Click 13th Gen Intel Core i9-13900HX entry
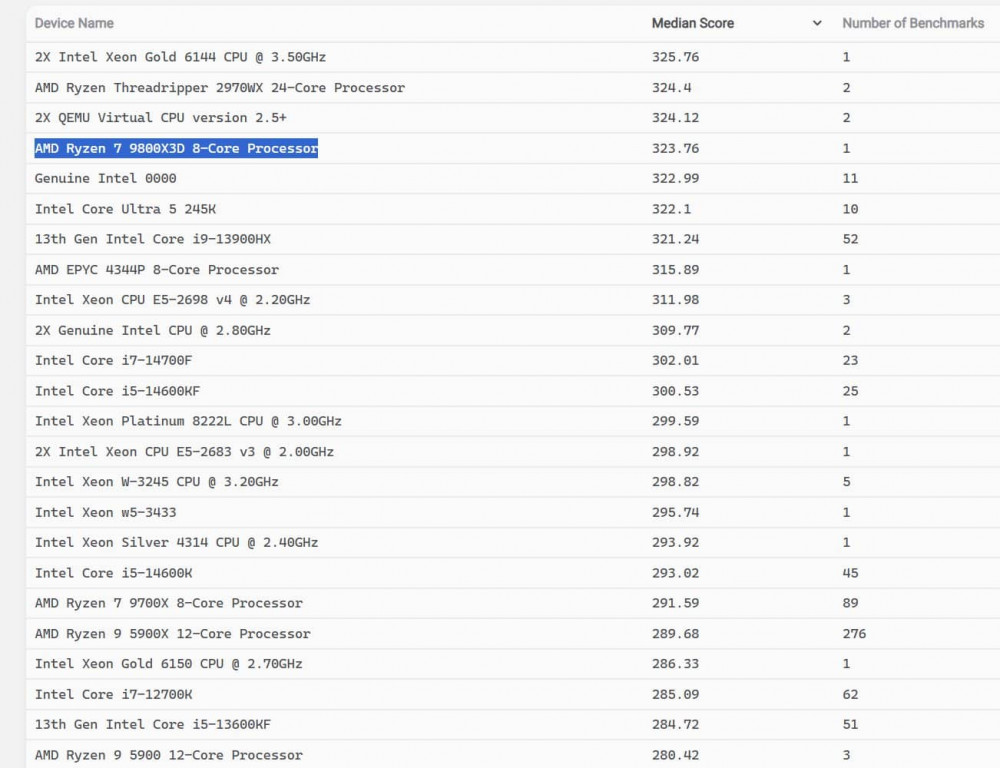 [x=153, y=239]
